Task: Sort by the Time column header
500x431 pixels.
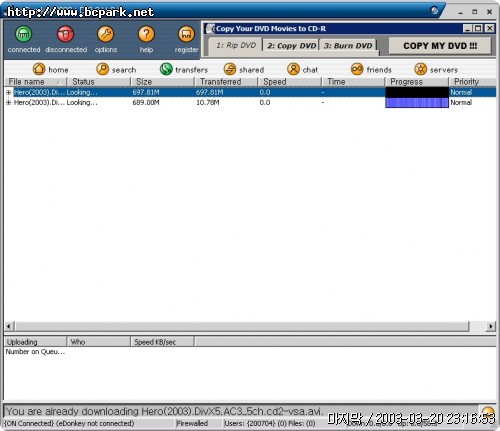Action: (x=353, y=82)
